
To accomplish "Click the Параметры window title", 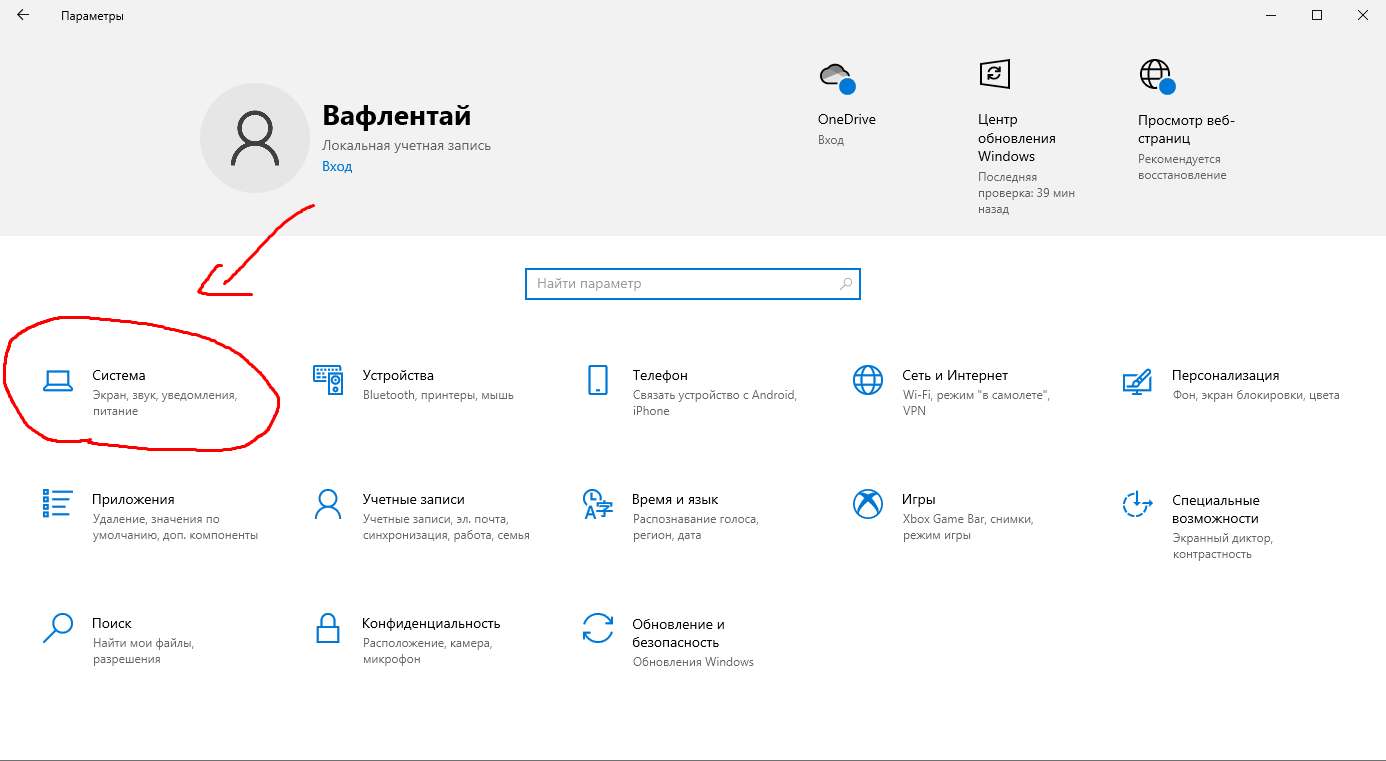I will click(93, 16).
